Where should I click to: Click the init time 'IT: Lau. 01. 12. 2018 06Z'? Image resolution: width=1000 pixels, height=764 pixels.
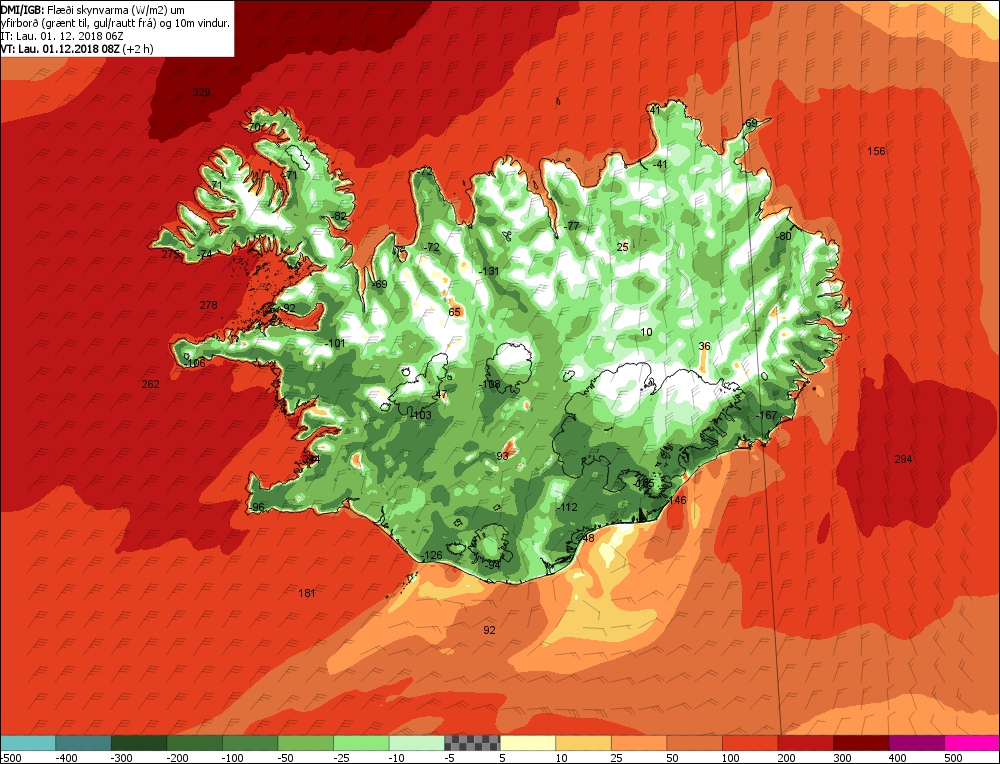click(62, 36)
